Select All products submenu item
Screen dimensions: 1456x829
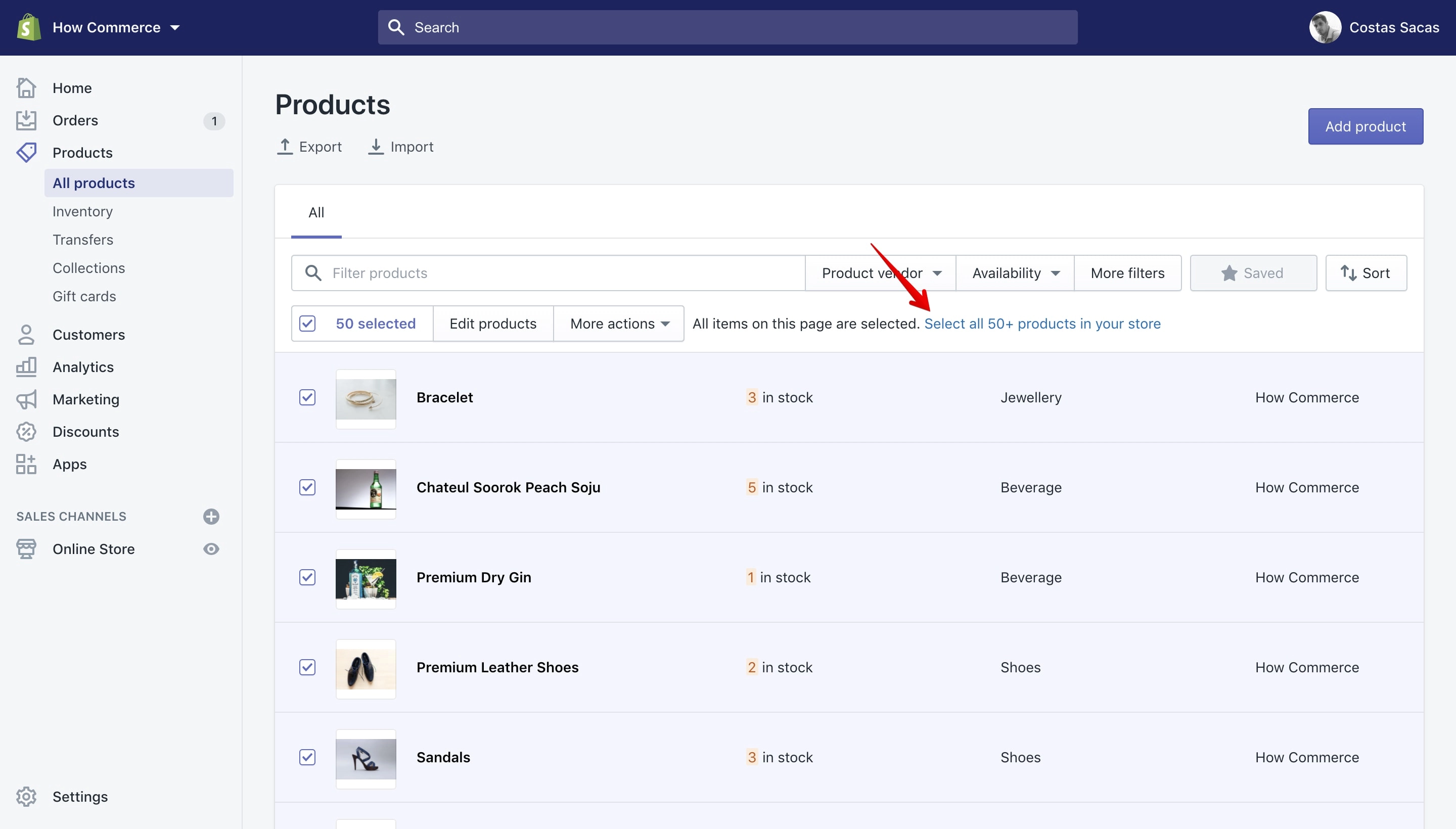[x=139, y=183]
